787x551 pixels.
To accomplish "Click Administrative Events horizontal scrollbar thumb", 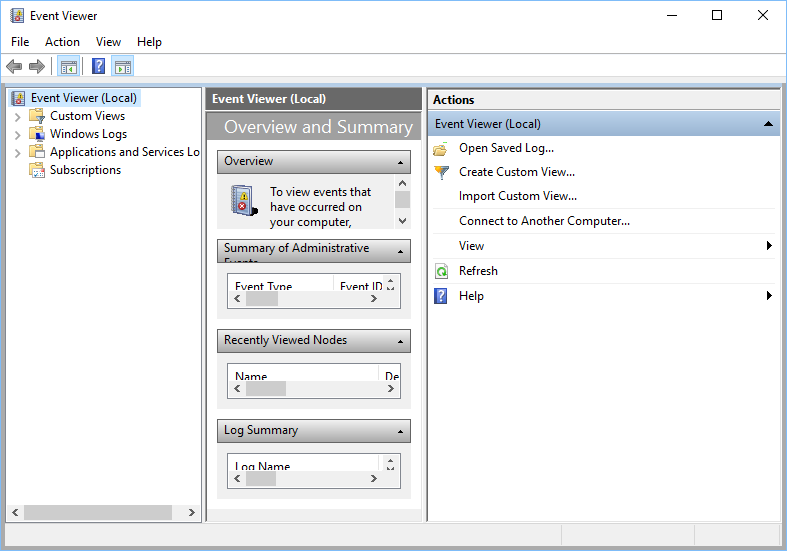I will [262, 299].
